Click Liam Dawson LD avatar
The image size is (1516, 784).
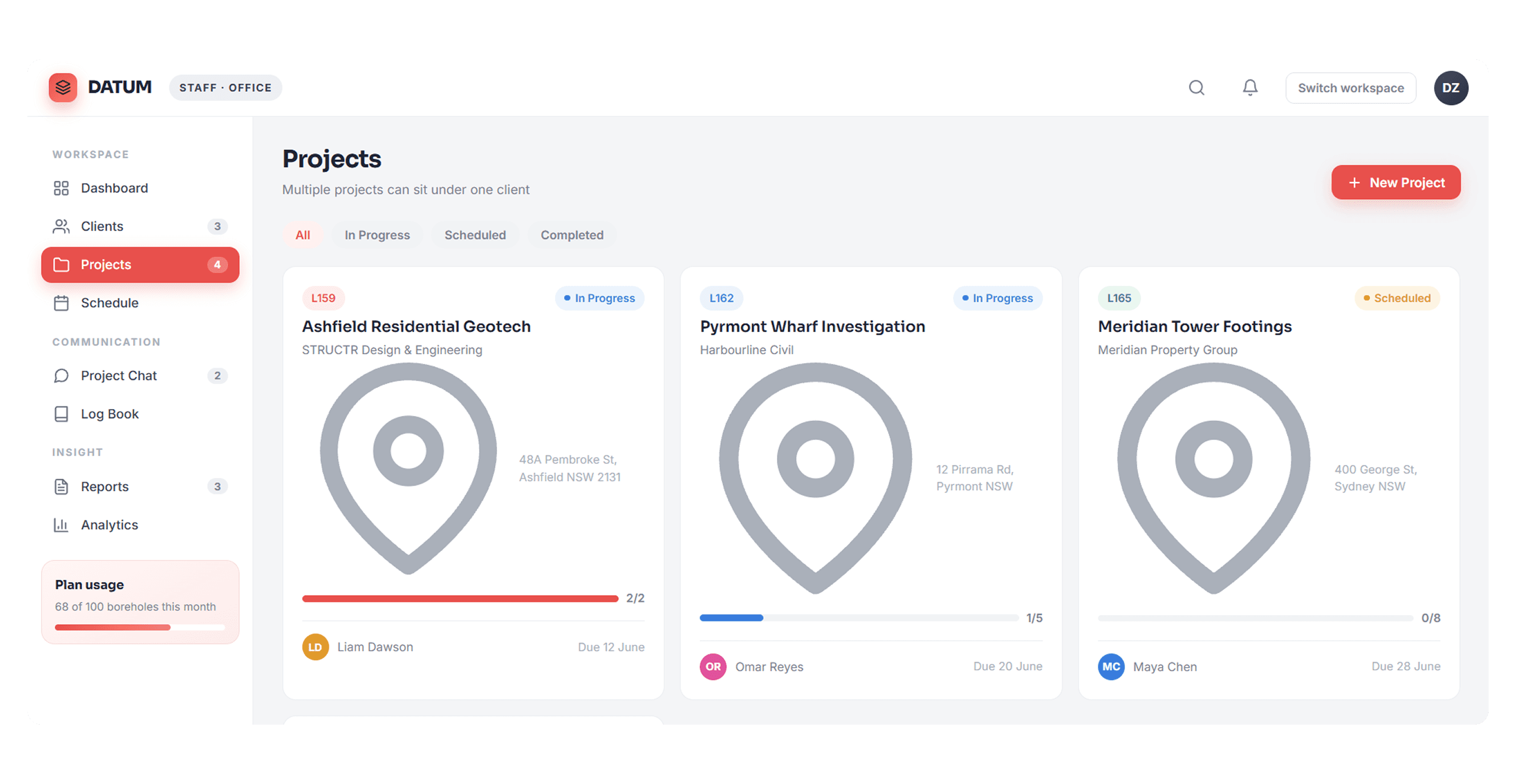click(x=316, y=647)
